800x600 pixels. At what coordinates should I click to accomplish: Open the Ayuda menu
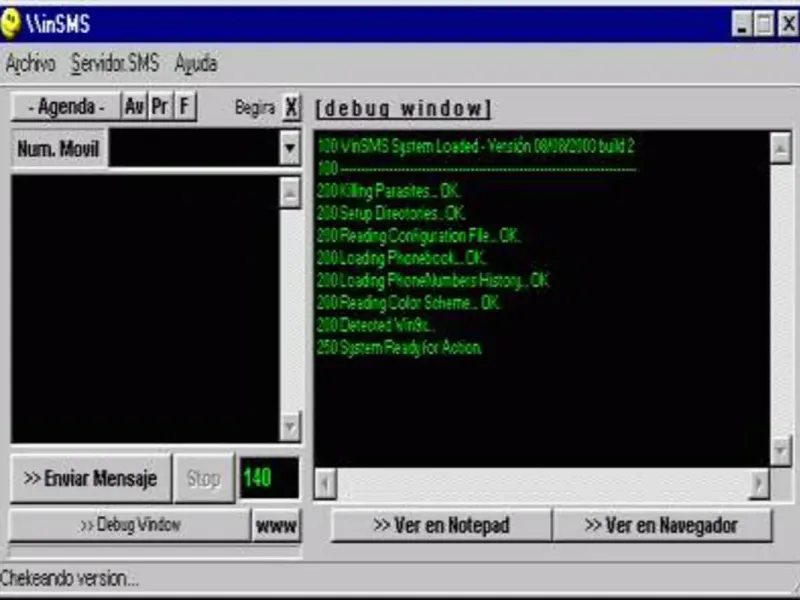coord(195,64)
